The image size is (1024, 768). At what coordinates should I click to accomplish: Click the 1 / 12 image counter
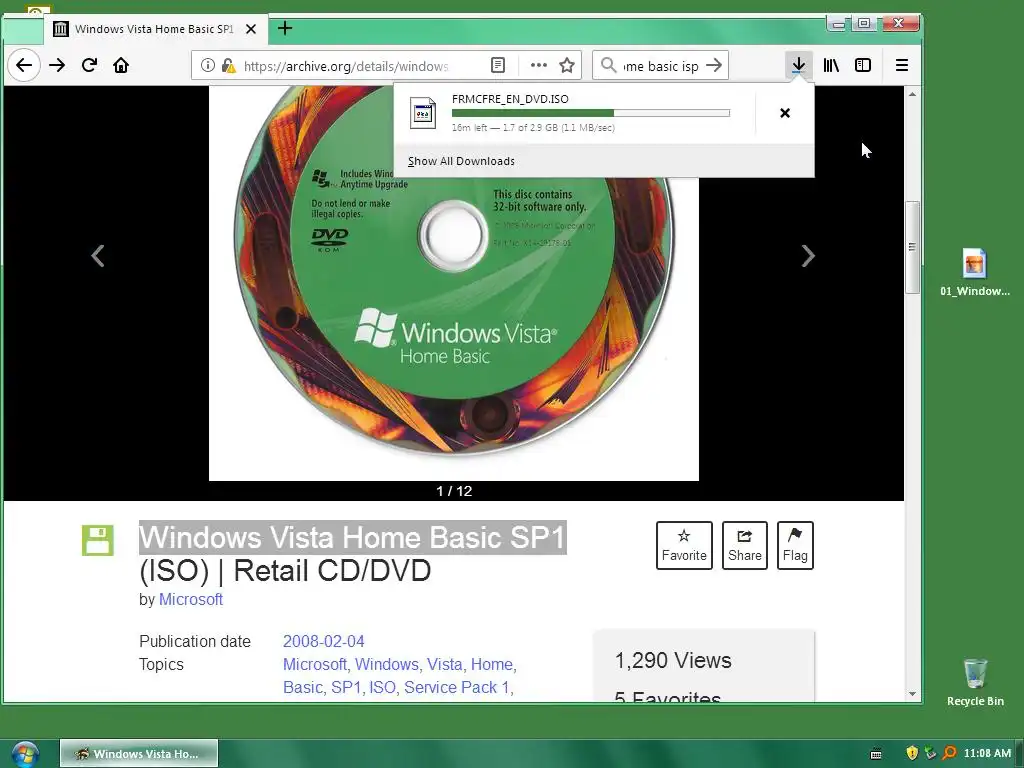click(x=454, y=491)
